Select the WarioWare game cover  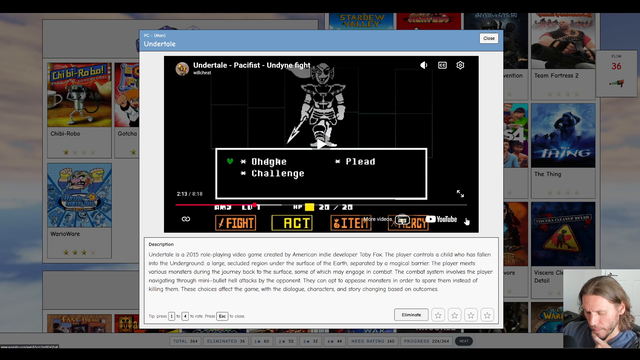(x=79, y=196)
